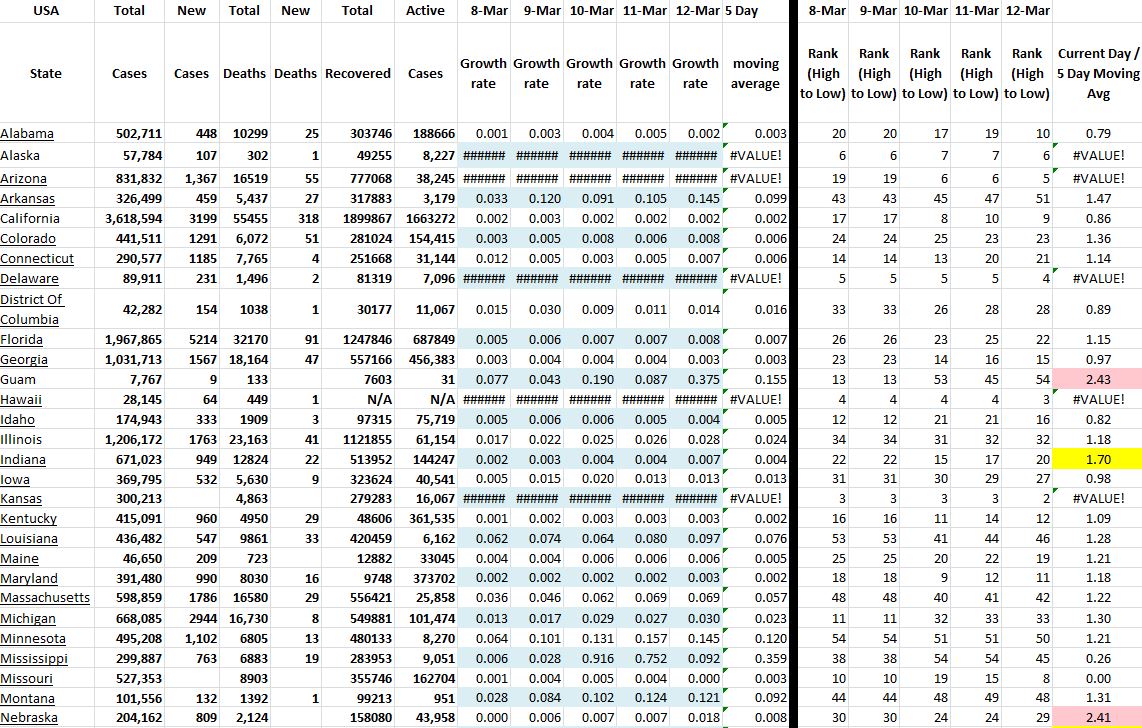Image resolution: width=1142 pixels, height=728 pixels.
Task: Select the State column header cell
Action: click(x=45, y=74)
